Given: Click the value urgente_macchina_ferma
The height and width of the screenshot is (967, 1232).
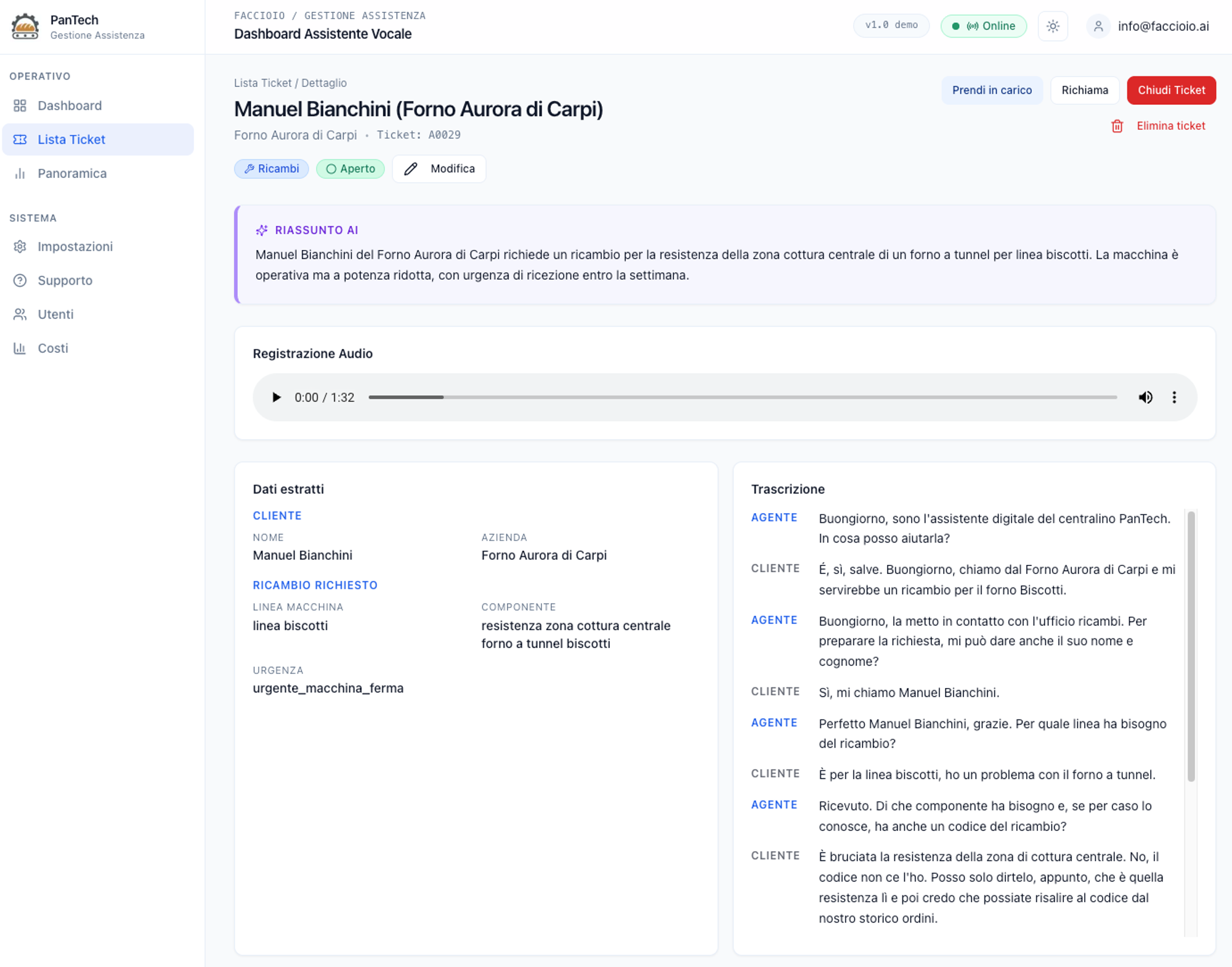Looking at the screenshot, I should [x=328, y=688].
